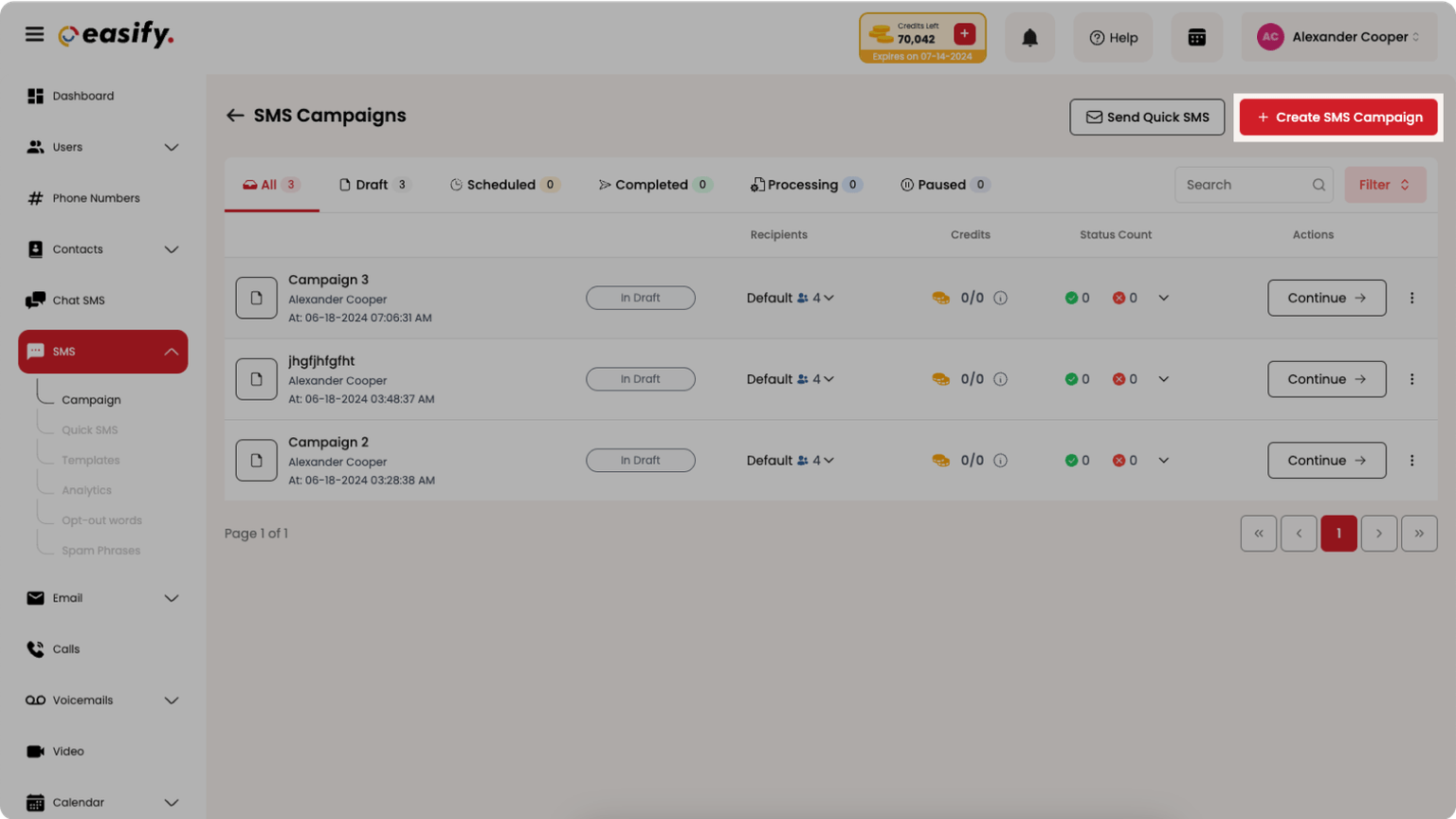Switch to the Processing tab

click(806, 185)
